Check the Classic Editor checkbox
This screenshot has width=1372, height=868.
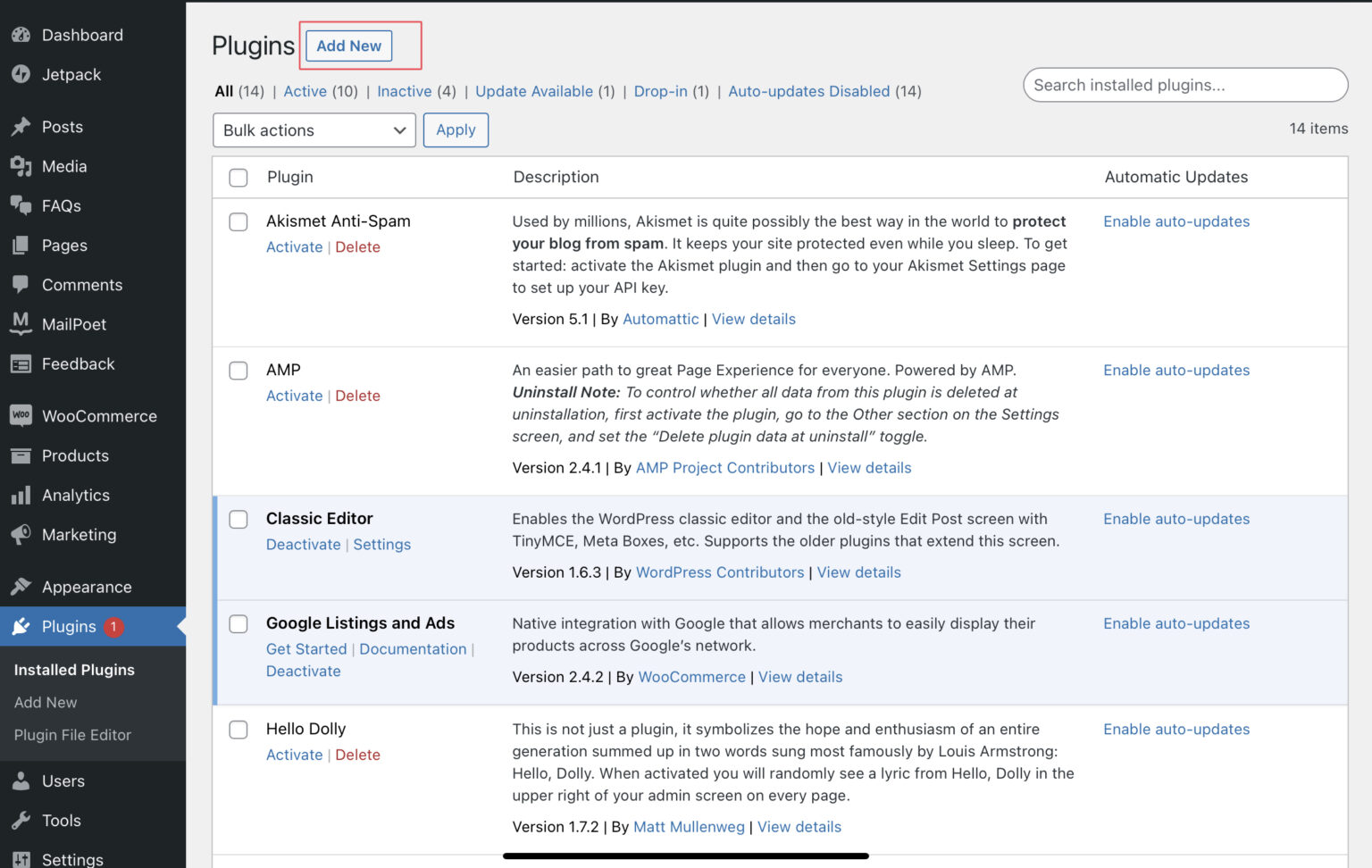click(x=238, y=519)
